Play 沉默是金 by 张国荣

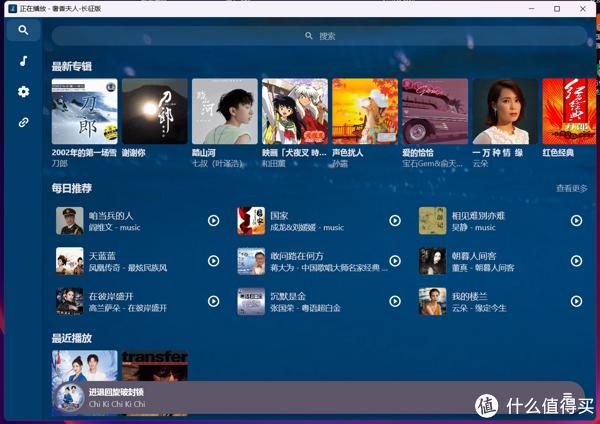[x=394, y=301]
